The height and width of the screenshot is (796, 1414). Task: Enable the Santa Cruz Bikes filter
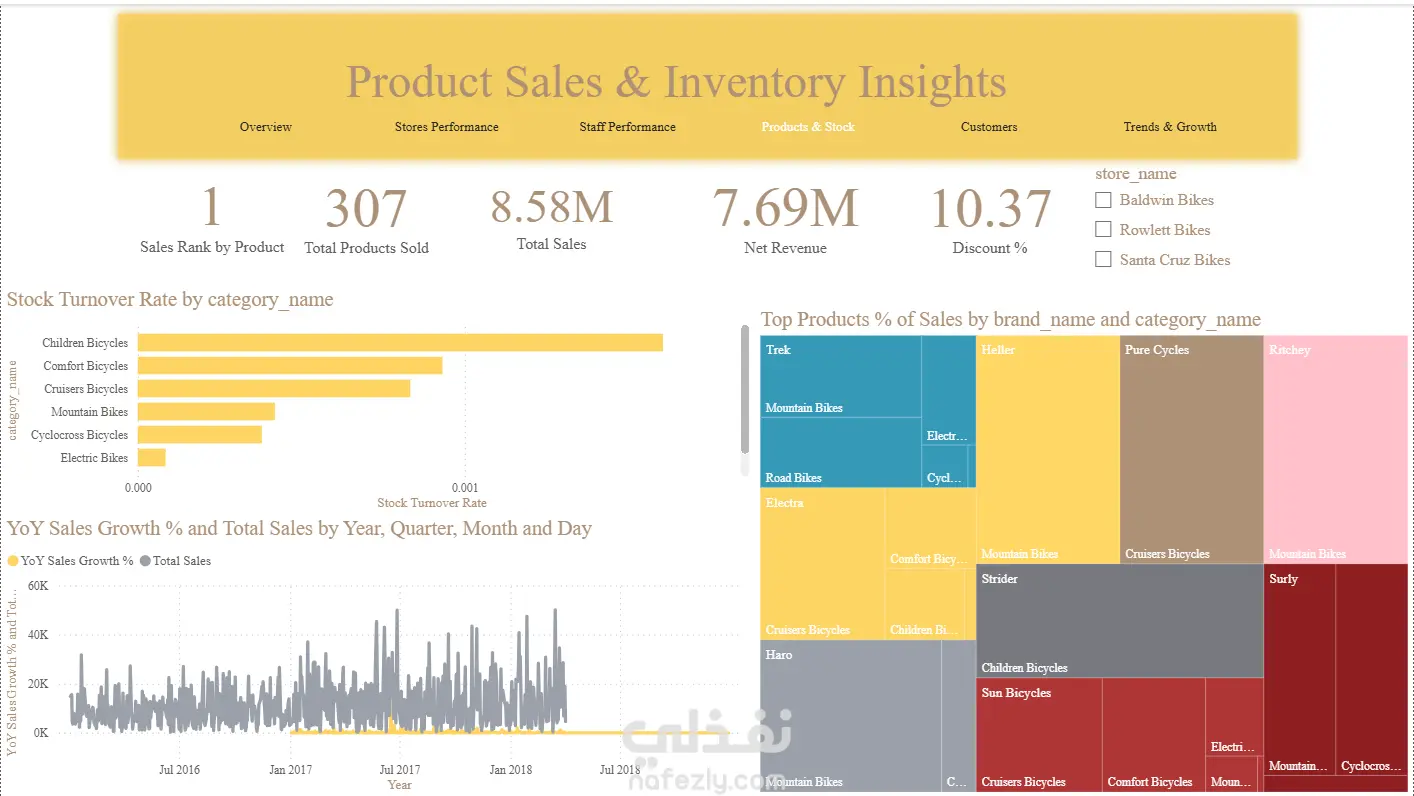[1103, 260]
